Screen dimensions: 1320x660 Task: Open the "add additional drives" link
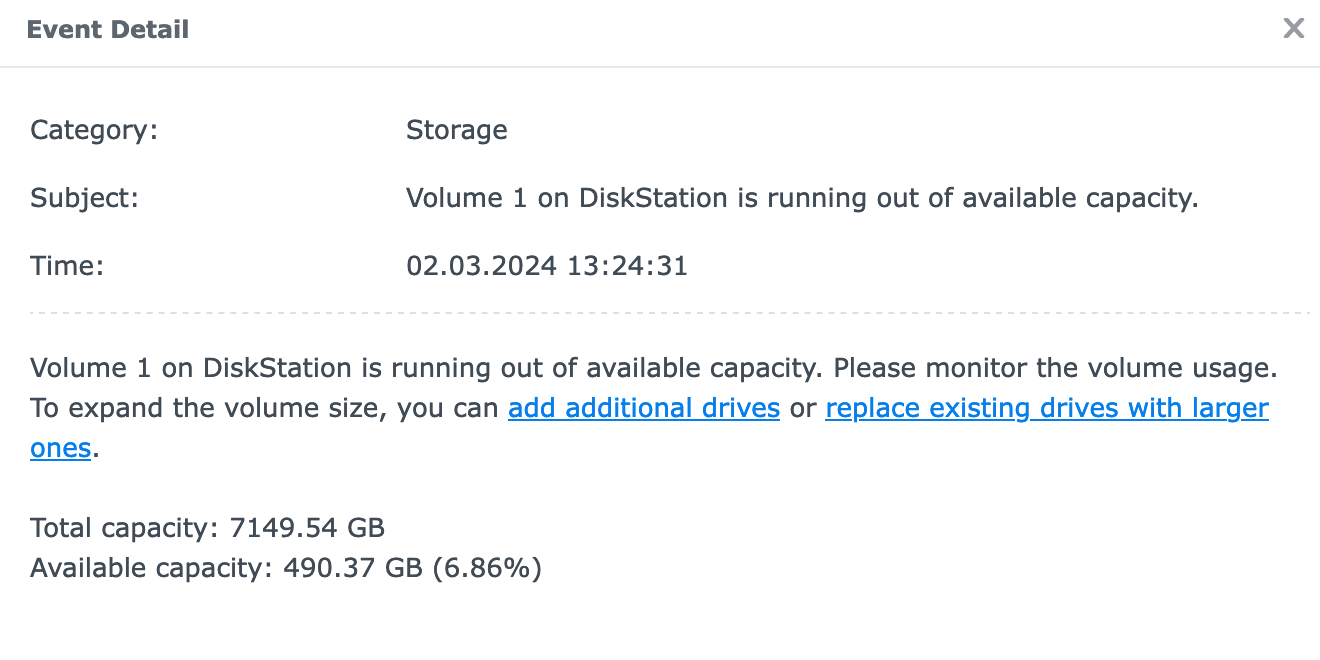[643, 408]
